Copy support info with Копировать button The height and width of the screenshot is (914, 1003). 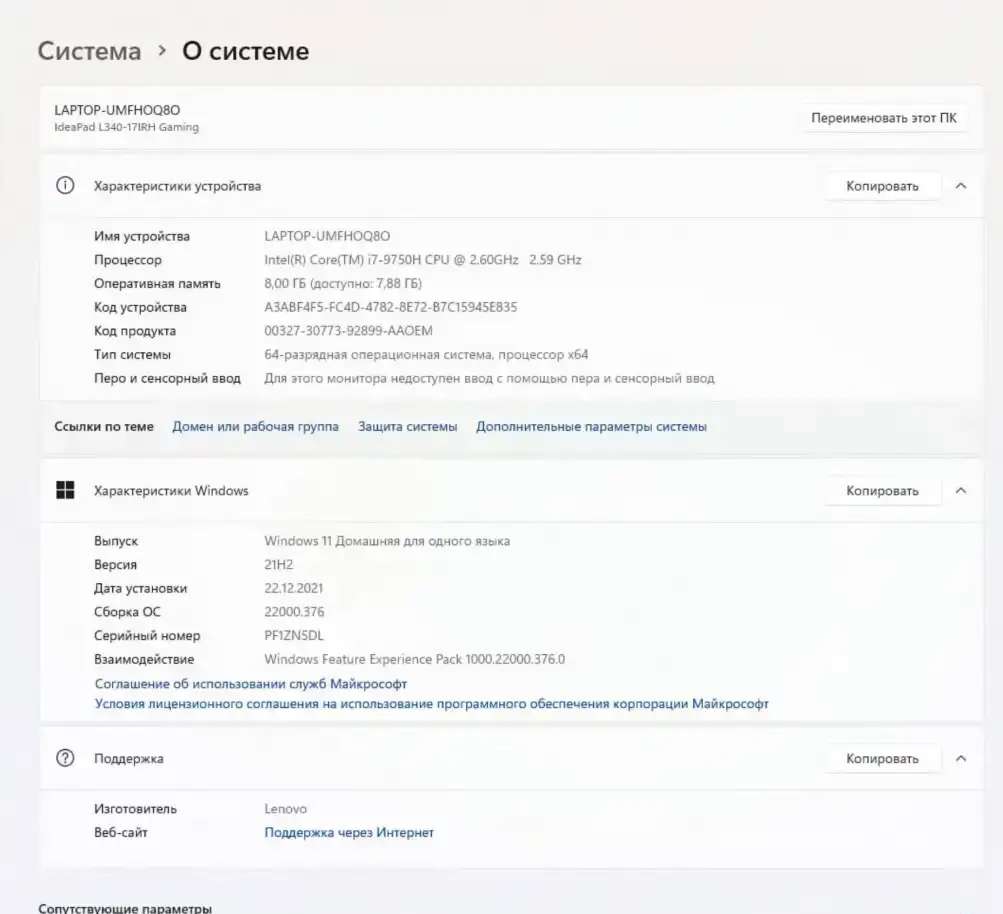pyautogui.click(x=882, y=759)
